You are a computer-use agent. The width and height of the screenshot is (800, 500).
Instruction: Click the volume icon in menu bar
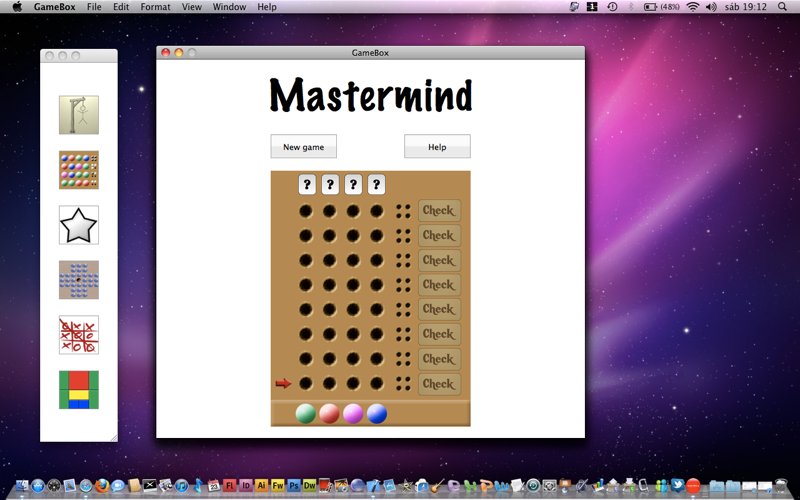coord(711,7)
